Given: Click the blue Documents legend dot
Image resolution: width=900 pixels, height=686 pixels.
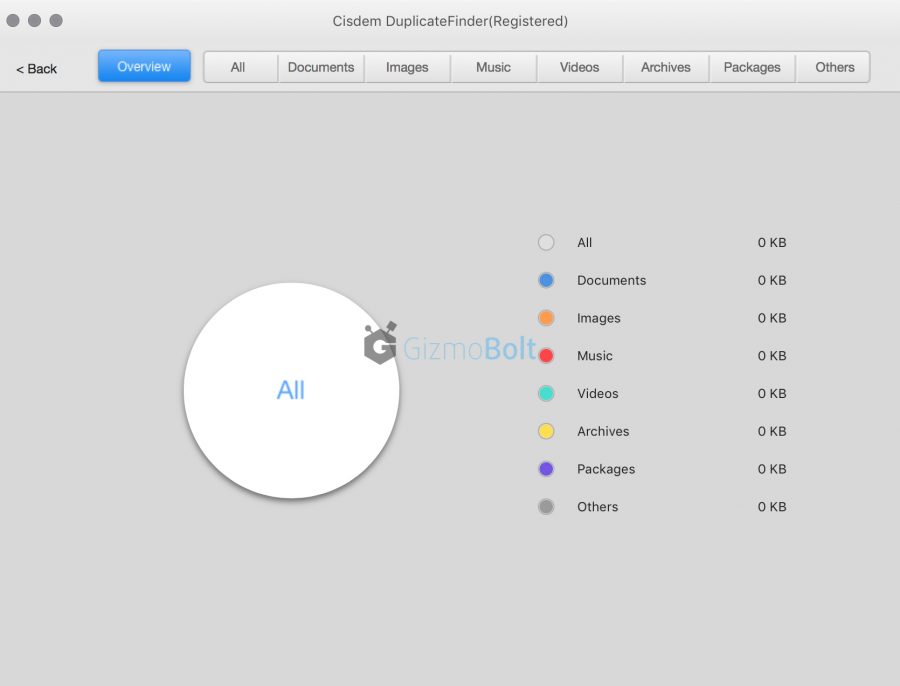Looking at the screenshot, I should [x=546, y=280].
